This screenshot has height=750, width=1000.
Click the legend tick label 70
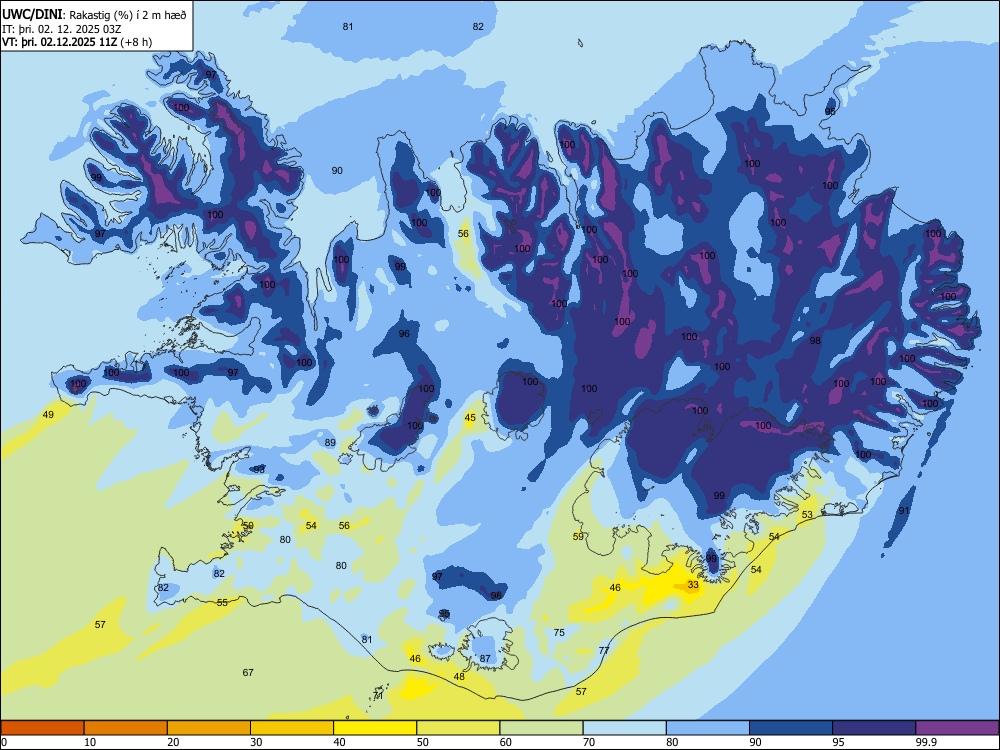(x=589, y=742)
